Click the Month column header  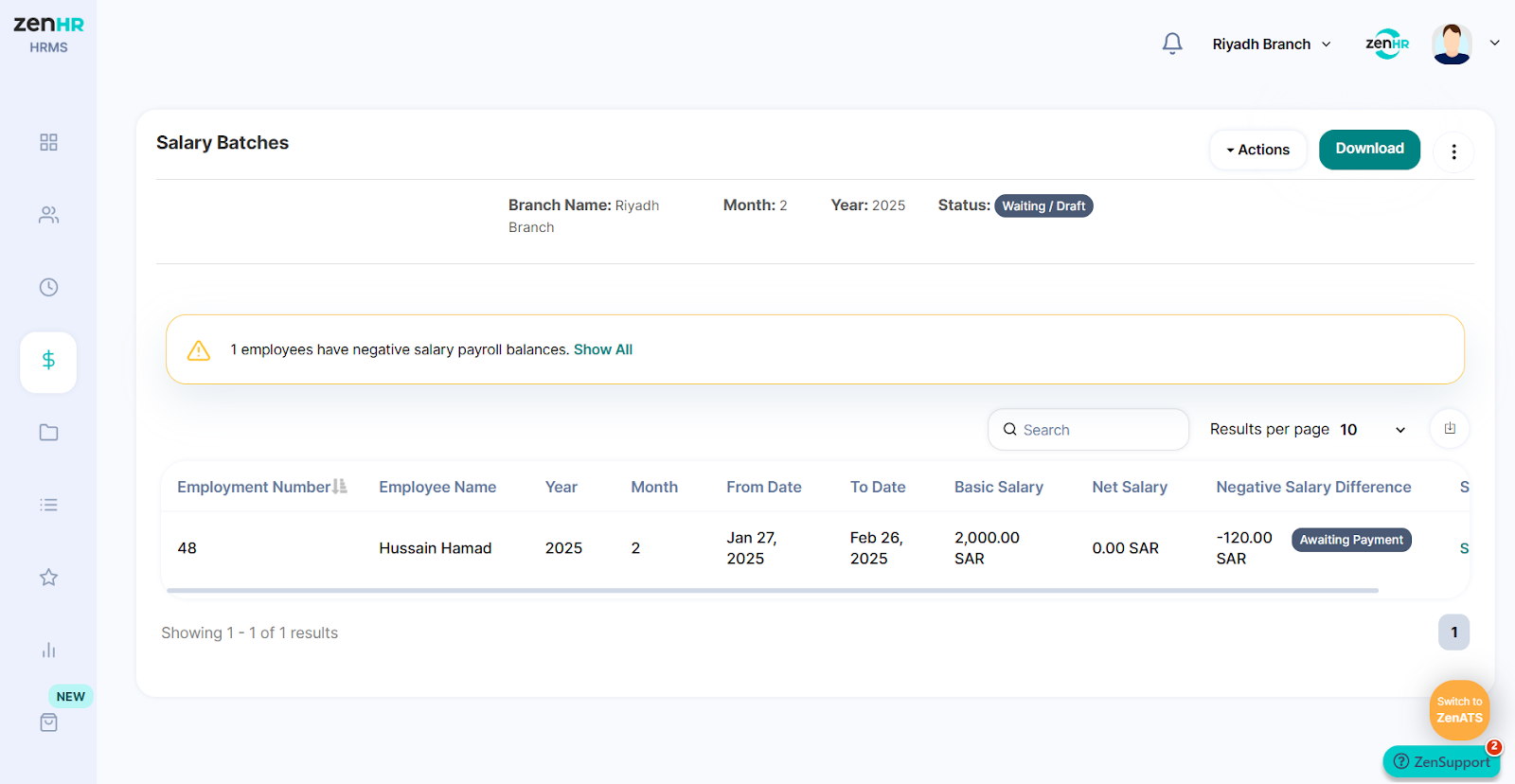pos(654,487)
